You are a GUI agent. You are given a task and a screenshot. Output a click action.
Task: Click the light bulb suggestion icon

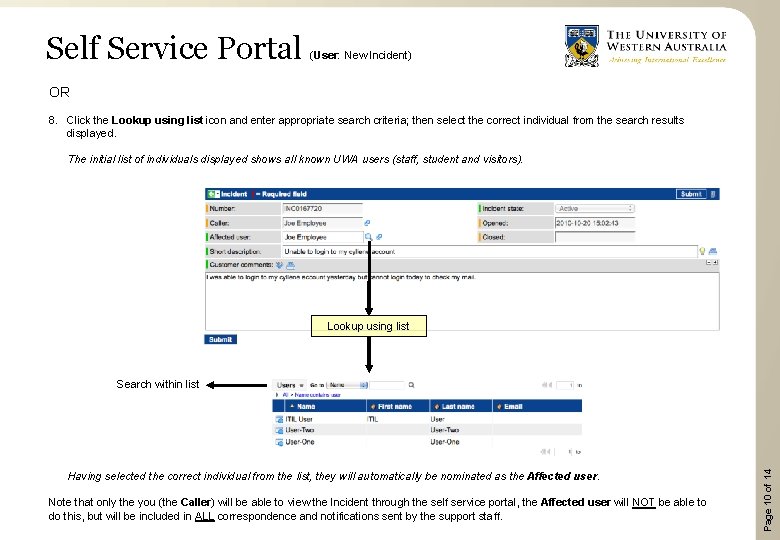point(702,251)
